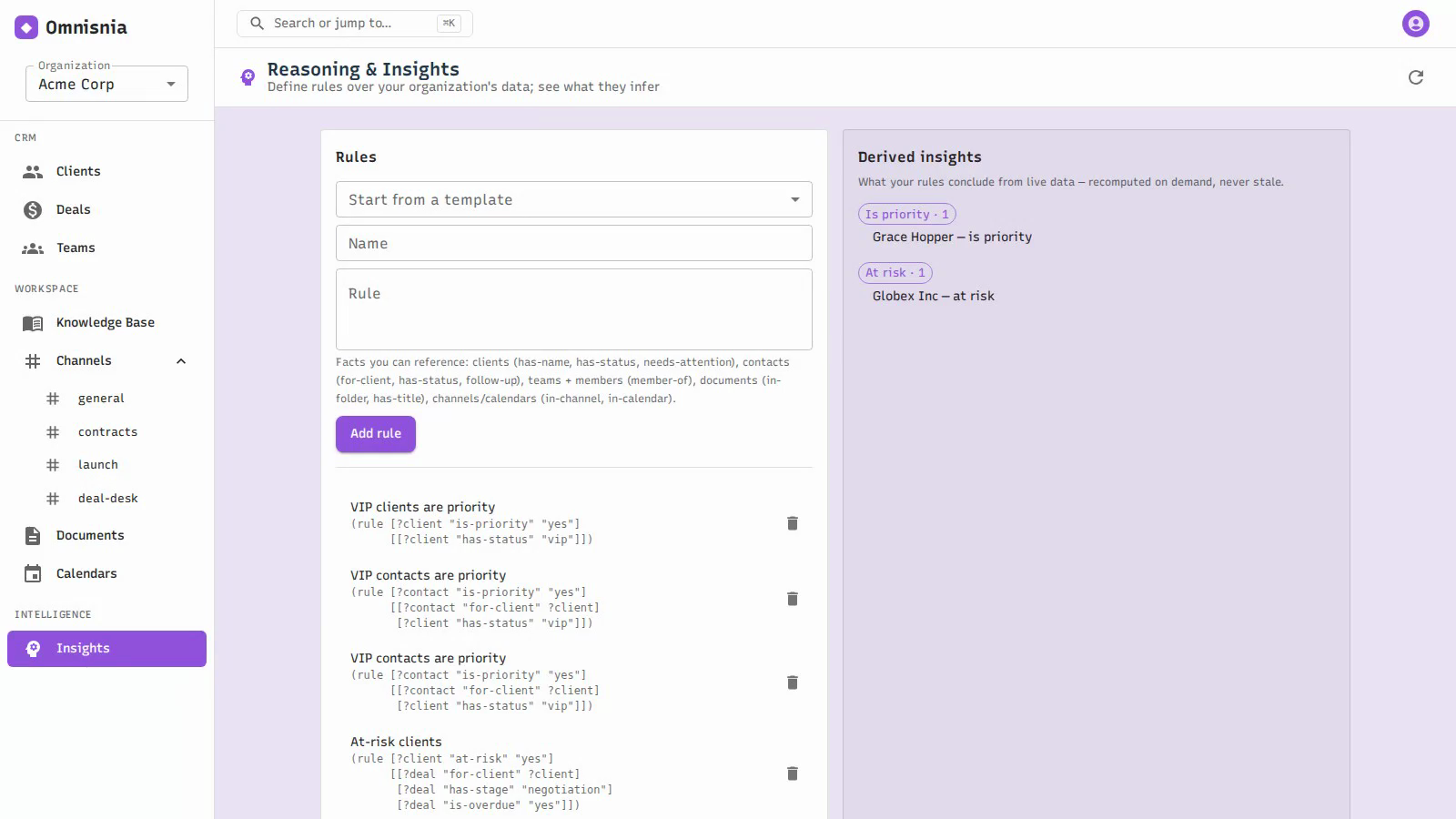Open the general channel
This screenshot has height=819, width=1456.
[106, 399]
